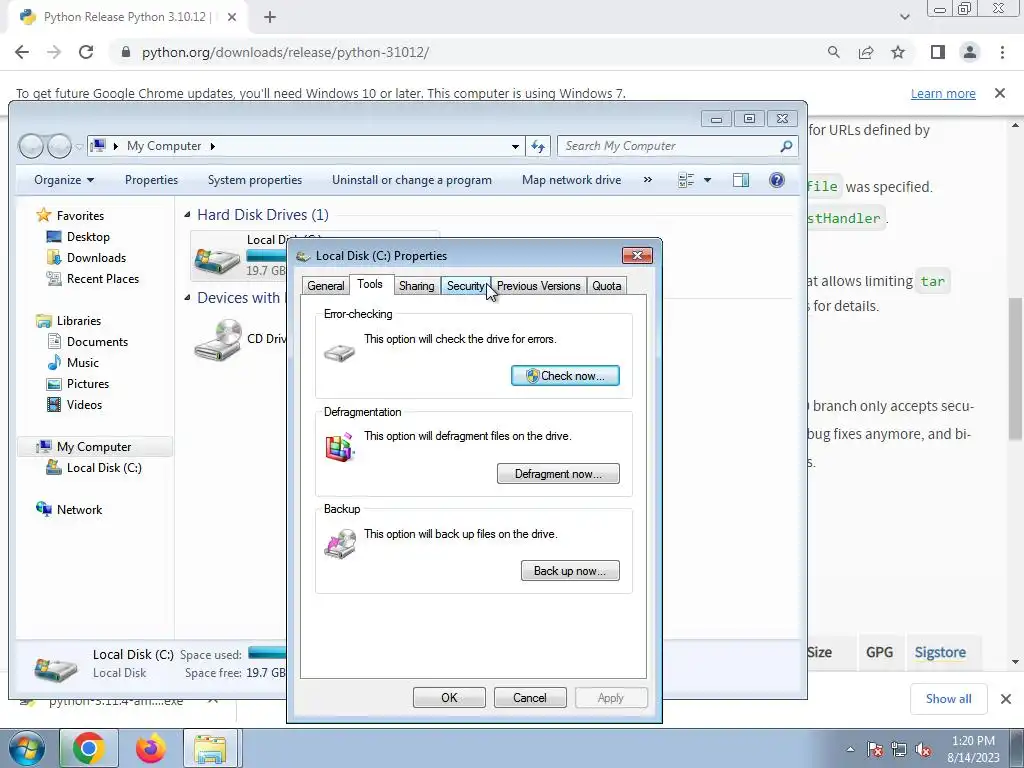Open Explorer help icon

tap(776, 180)
